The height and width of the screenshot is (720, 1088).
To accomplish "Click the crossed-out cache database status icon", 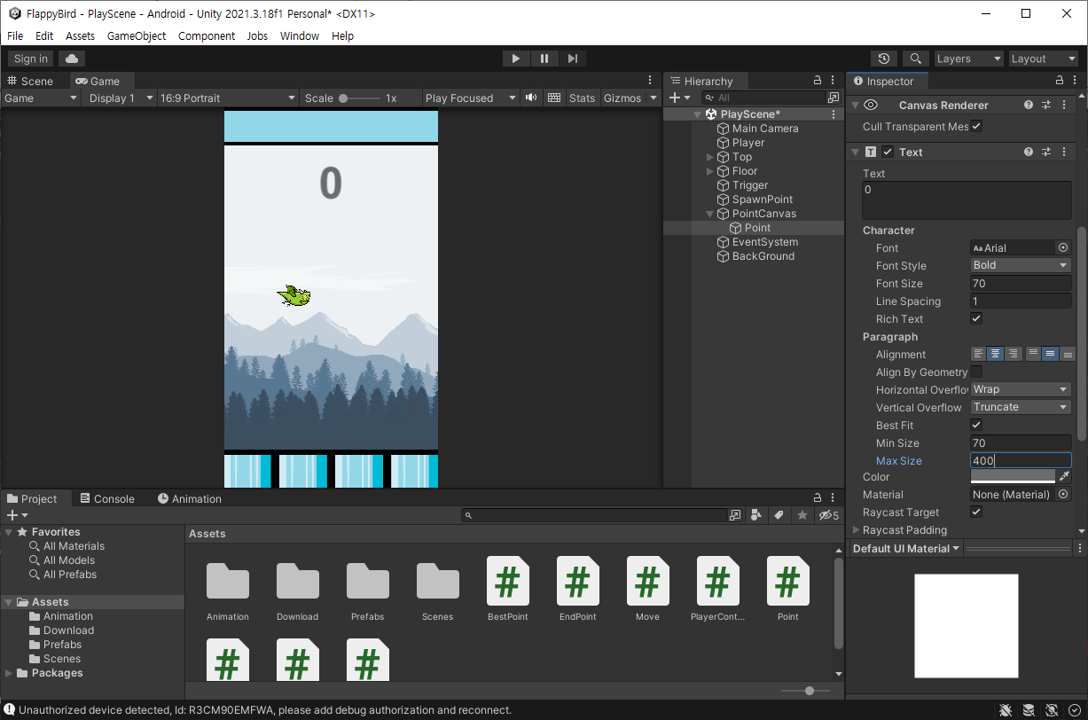I will [1028, 710].
